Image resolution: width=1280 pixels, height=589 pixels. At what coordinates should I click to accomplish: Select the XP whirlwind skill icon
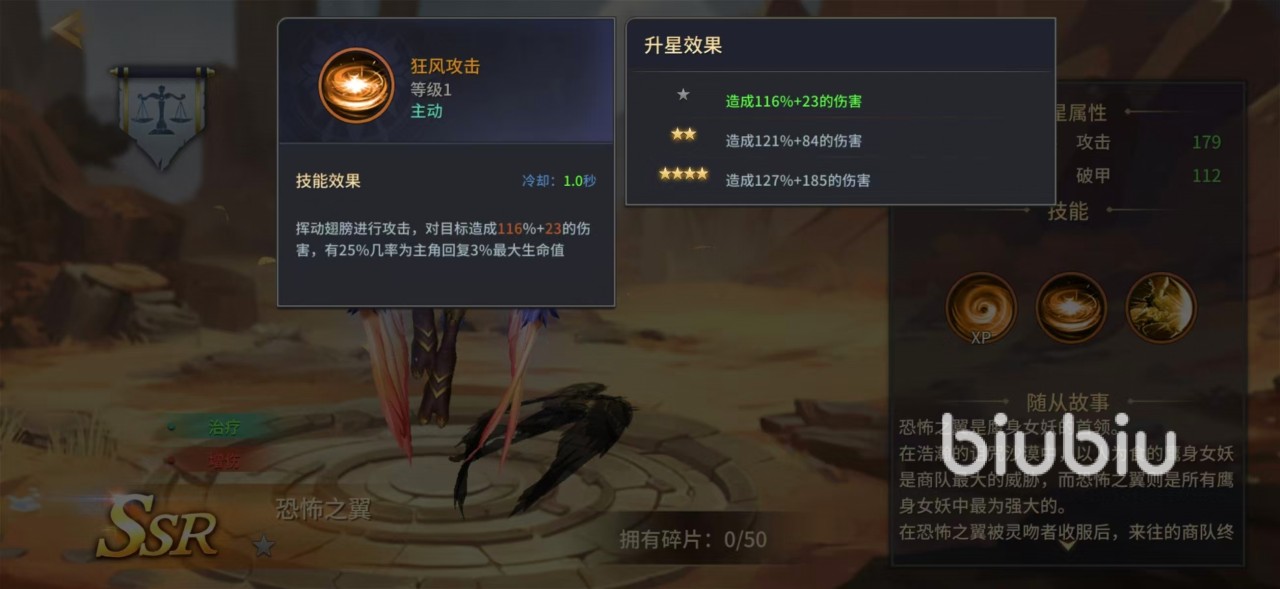pos(981,308)
